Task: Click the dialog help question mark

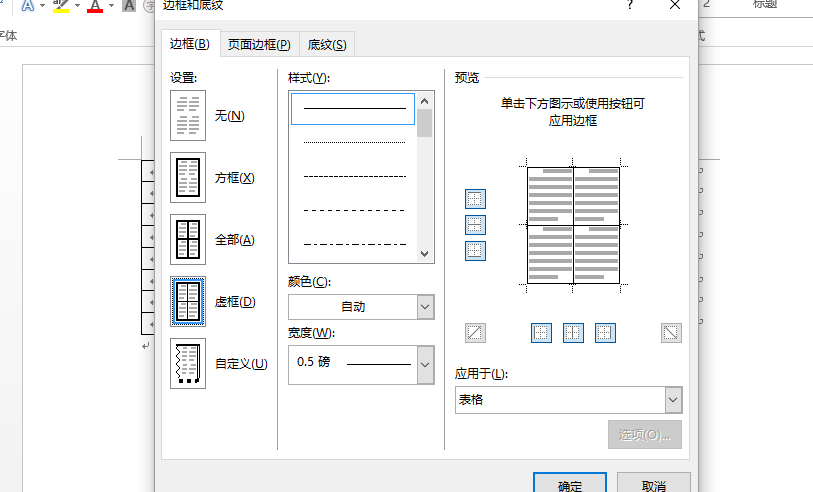Action: (x=629, y=5)
